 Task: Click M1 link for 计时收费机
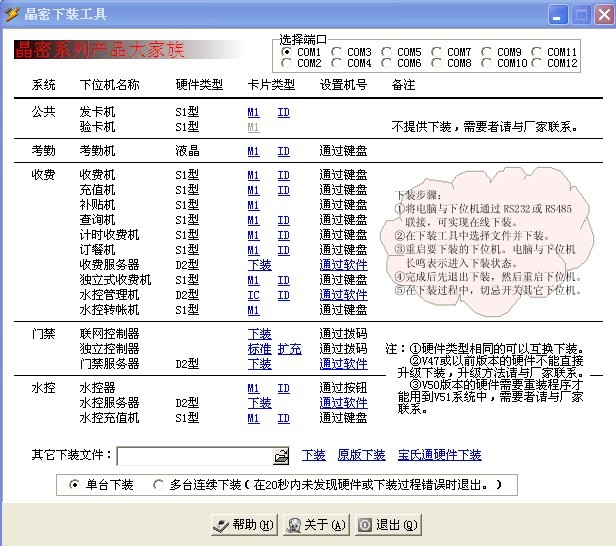tap(253, 235)
